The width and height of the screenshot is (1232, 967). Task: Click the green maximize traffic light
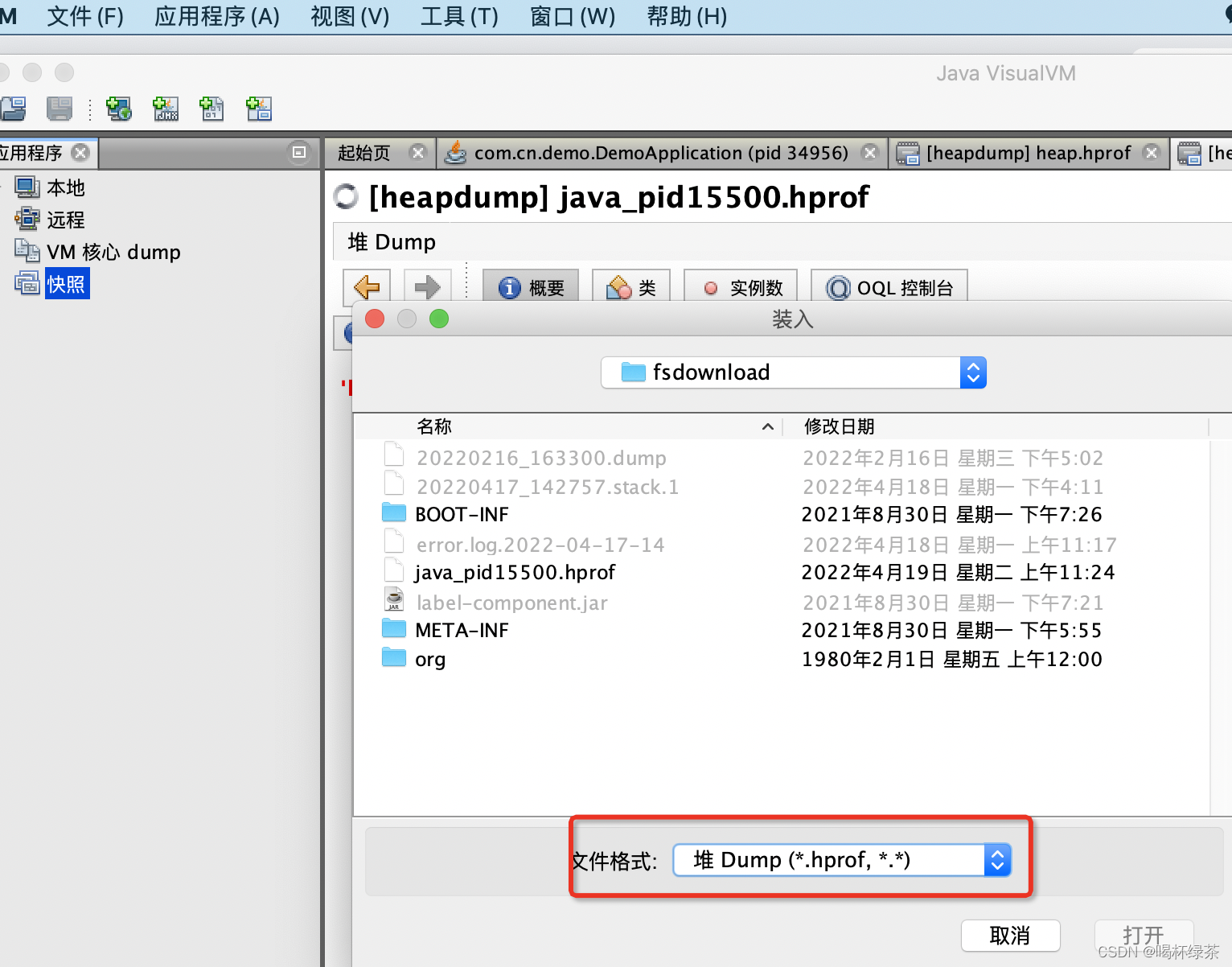coord(439,319)
